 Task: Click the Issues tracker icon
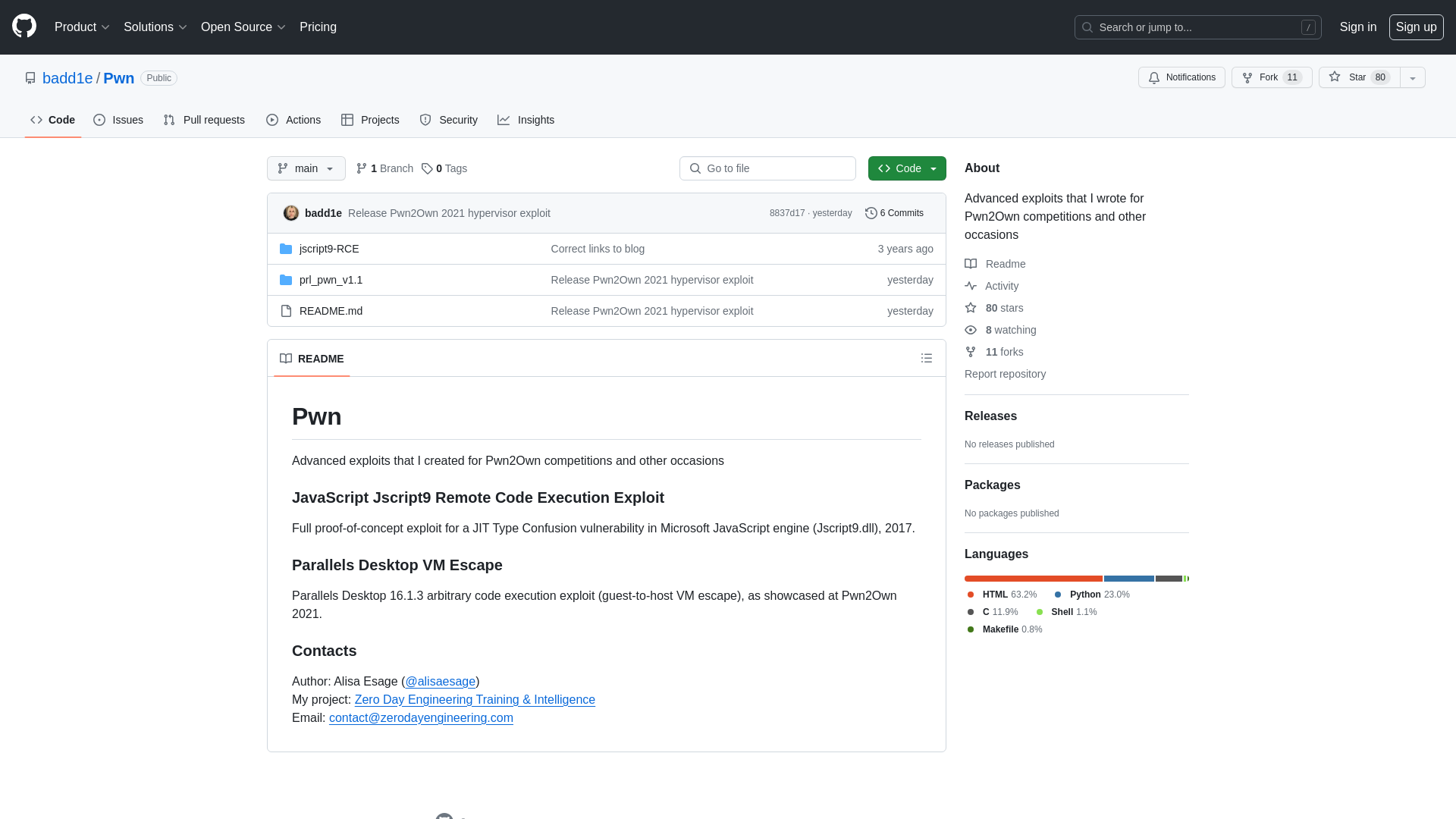99,120
